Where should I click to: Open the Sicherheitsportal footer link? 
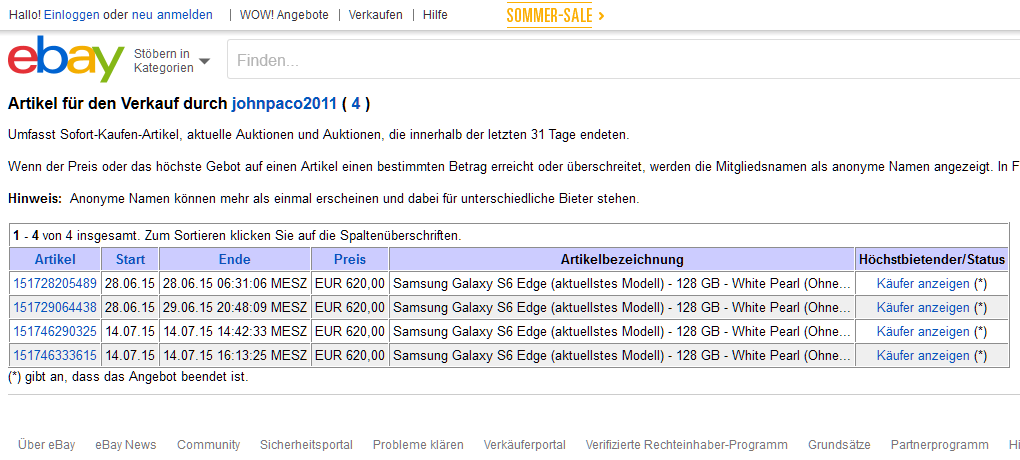coord(306,445)
